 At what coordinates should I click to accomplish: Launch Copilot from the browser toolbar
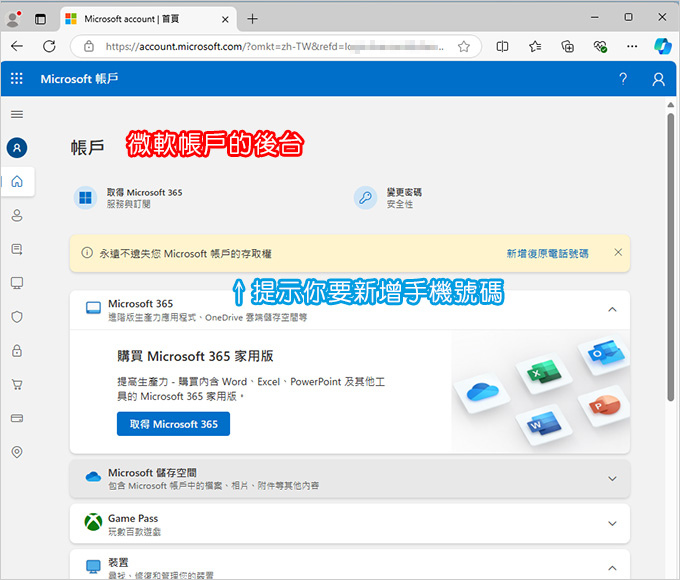663,46
